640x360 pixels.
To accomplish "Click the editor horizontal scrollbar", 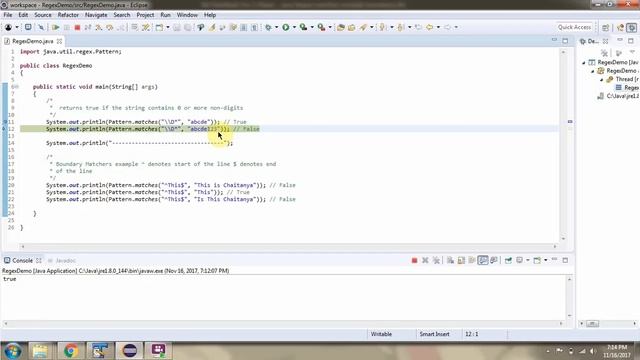I will pyautogui.click(x=289, y=246).
